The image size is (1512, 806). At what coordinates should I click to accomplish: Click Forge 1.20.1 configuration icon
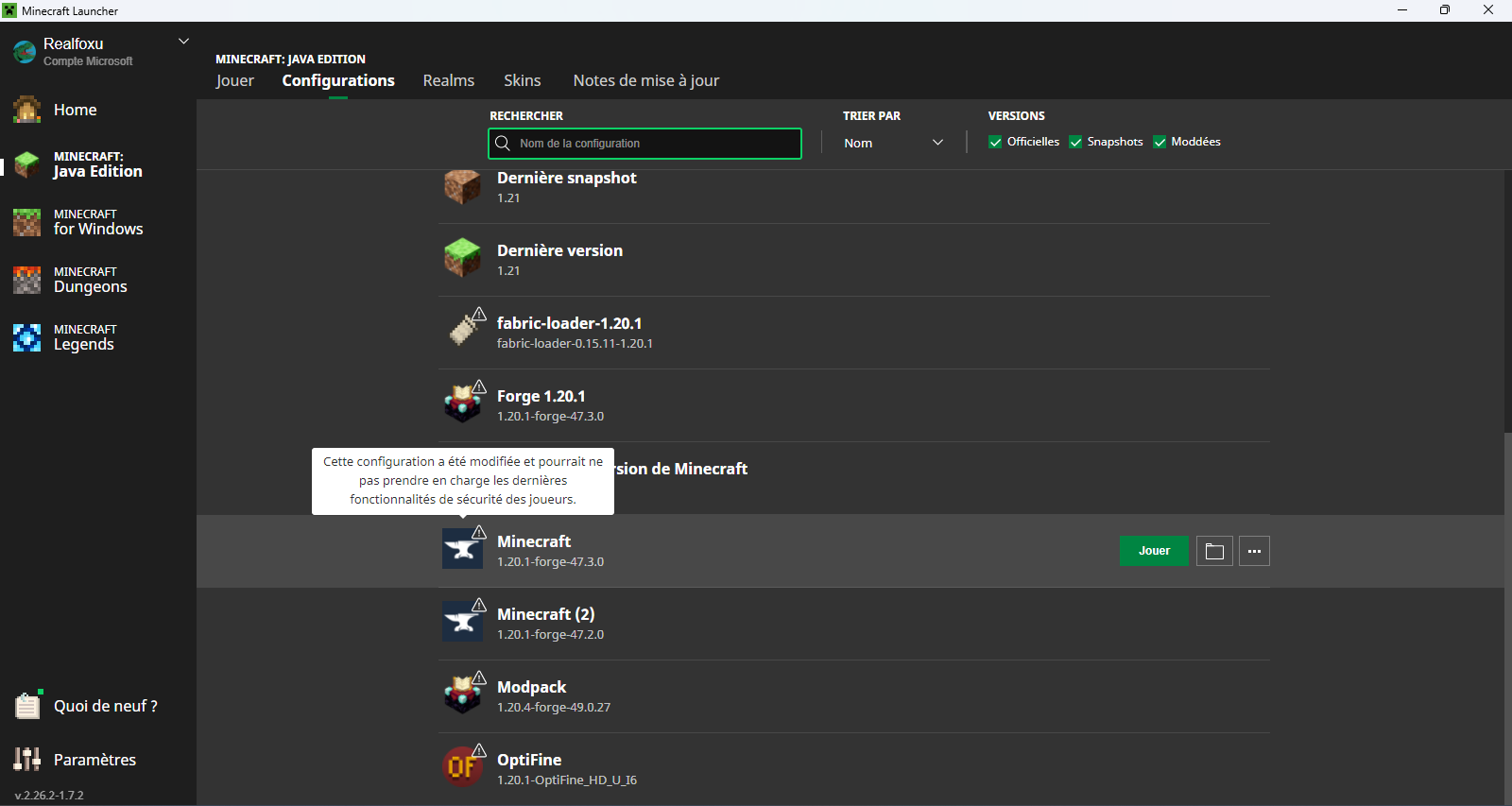click(x=462, y=403)
